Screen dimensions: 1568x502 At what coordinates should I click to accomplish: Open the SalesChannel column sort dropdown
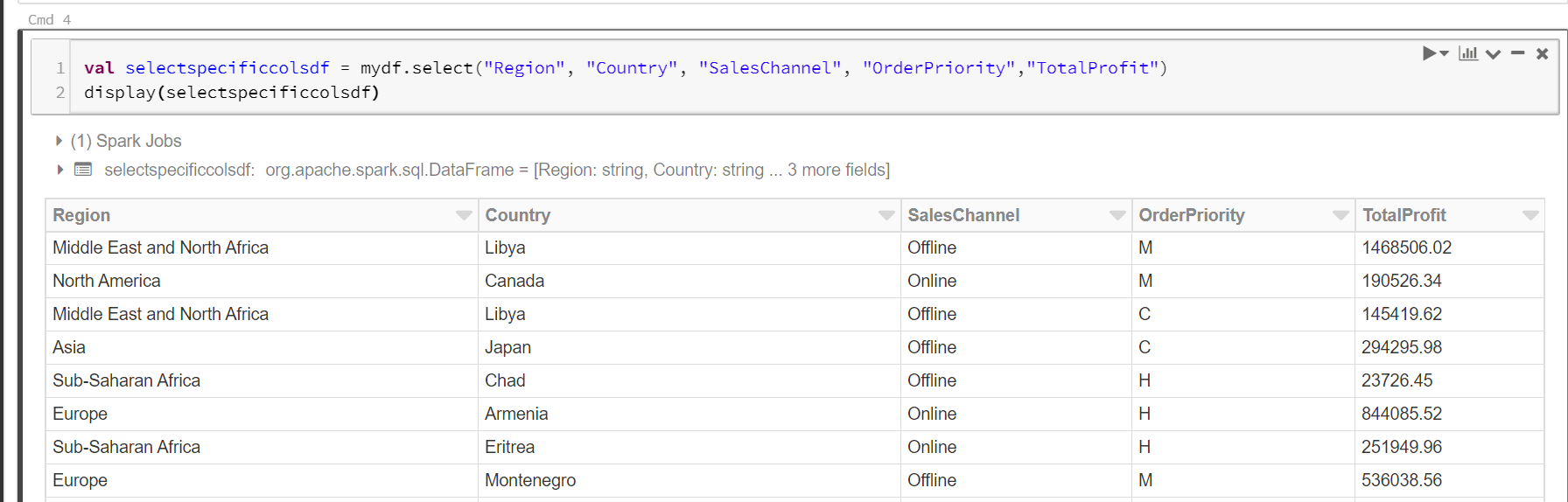[x=1117, y=215]
